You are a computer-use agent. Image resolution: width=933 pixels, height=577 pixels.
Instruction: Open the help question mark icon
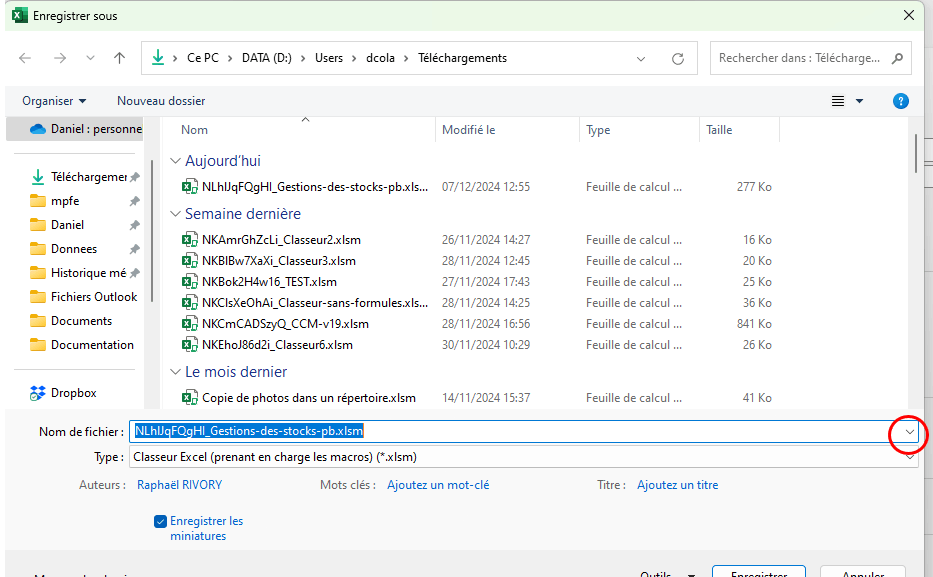click(900, 101)
